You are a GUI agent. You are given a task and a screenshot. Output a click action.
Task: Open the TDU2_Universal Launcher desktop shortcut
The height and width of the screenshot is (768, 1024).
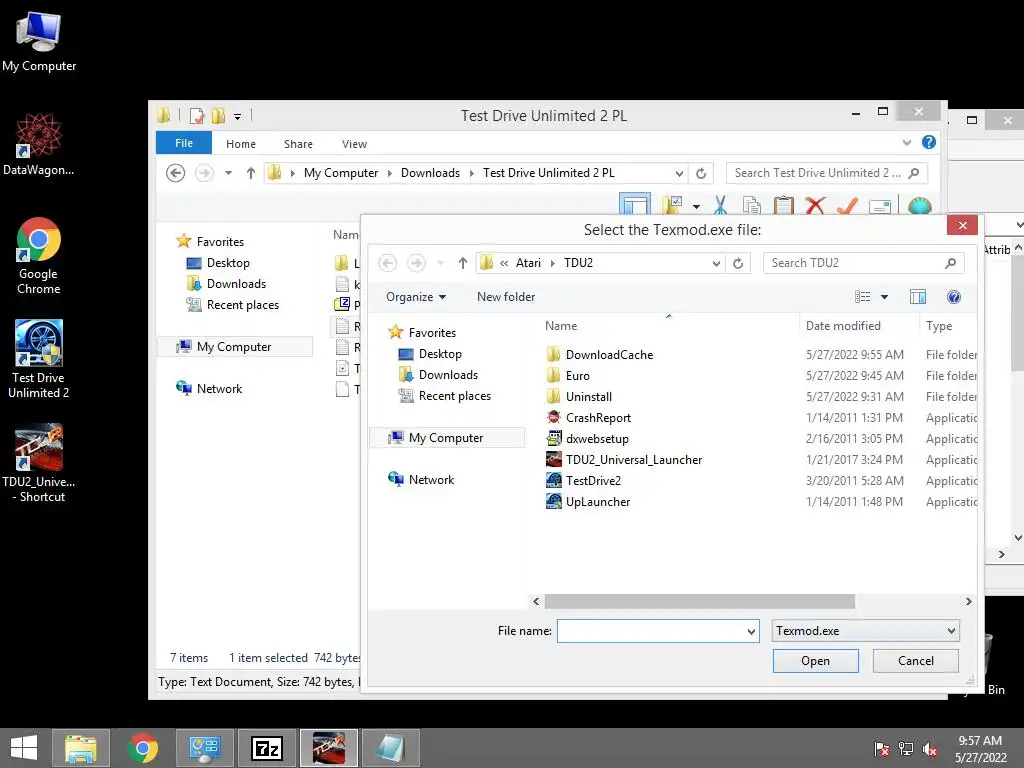39,464
